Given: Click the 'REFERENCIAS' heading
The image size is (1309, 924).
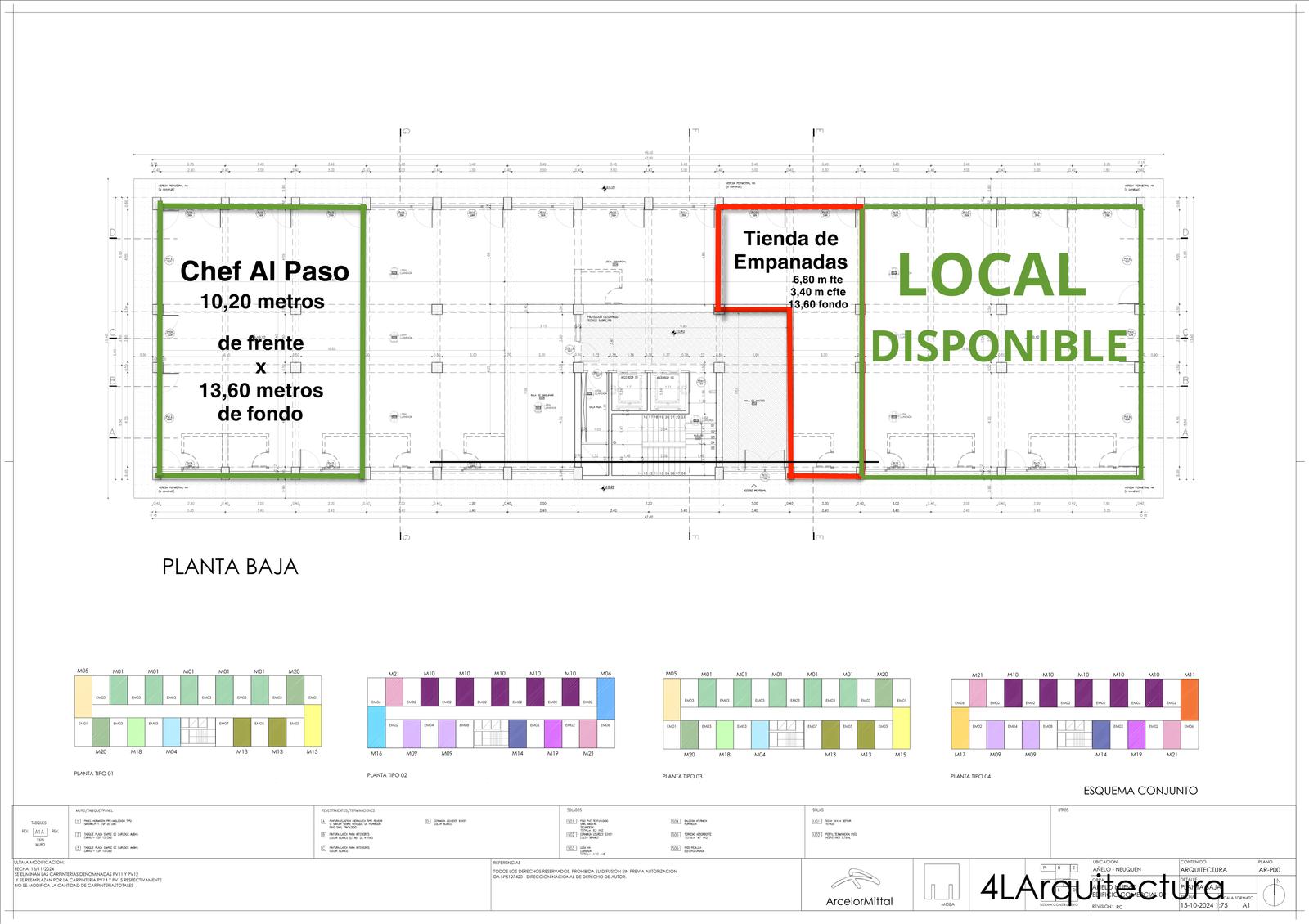Looking at the screenshot, I should [x=506, y=863].
